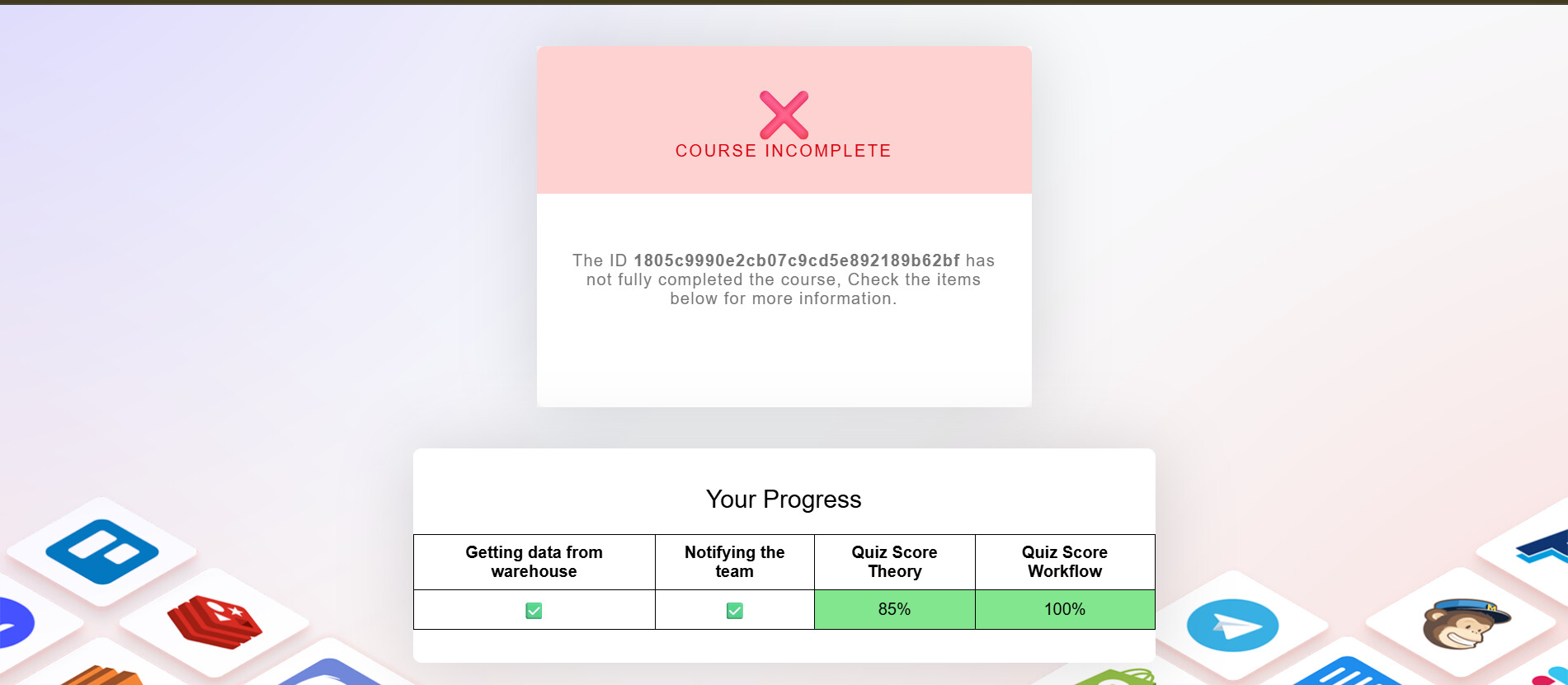Click the Getting data from warehouse header
Screen dimensions: 1568x685
[x=534, y=562]
